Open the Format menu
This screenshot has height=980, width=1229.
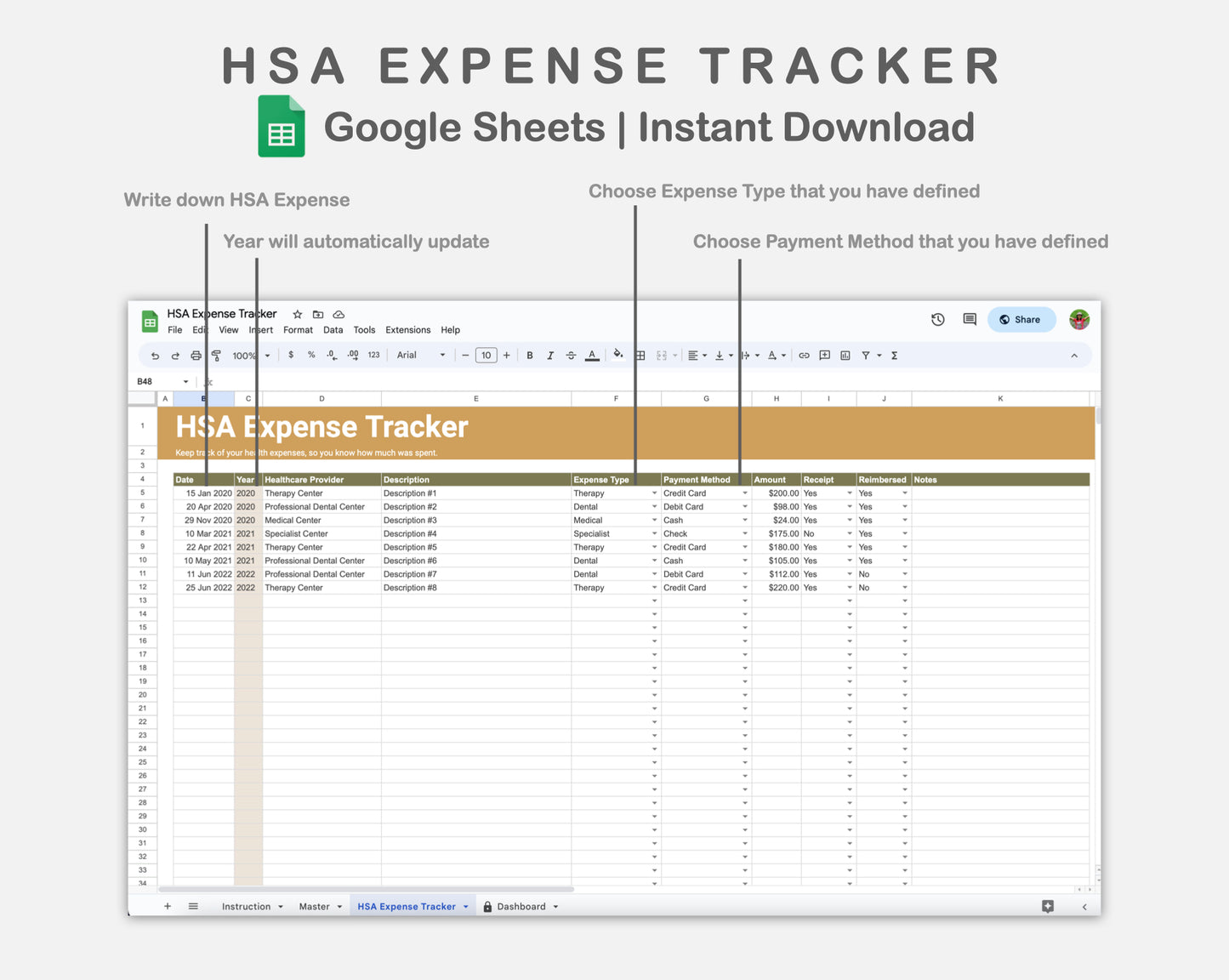pyautogui.click(x=298, y=330)
